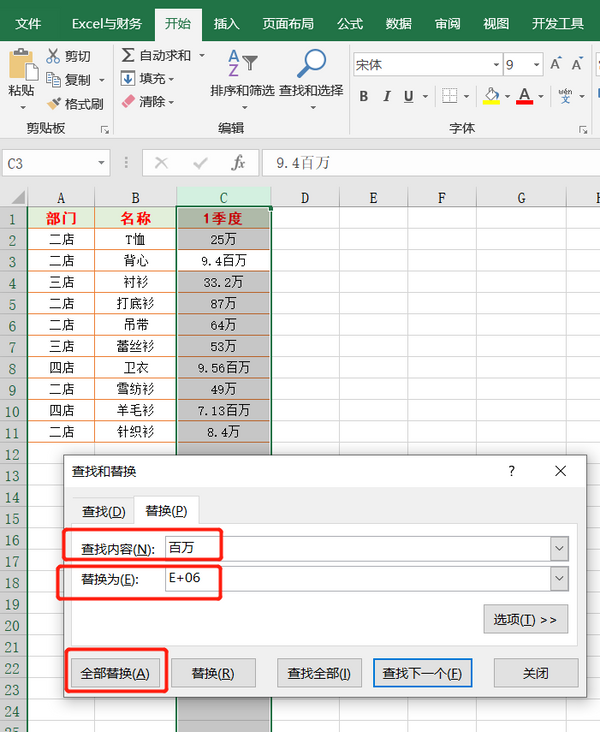
Task: Click the 替换为 input field
Action: coord(358,579)
